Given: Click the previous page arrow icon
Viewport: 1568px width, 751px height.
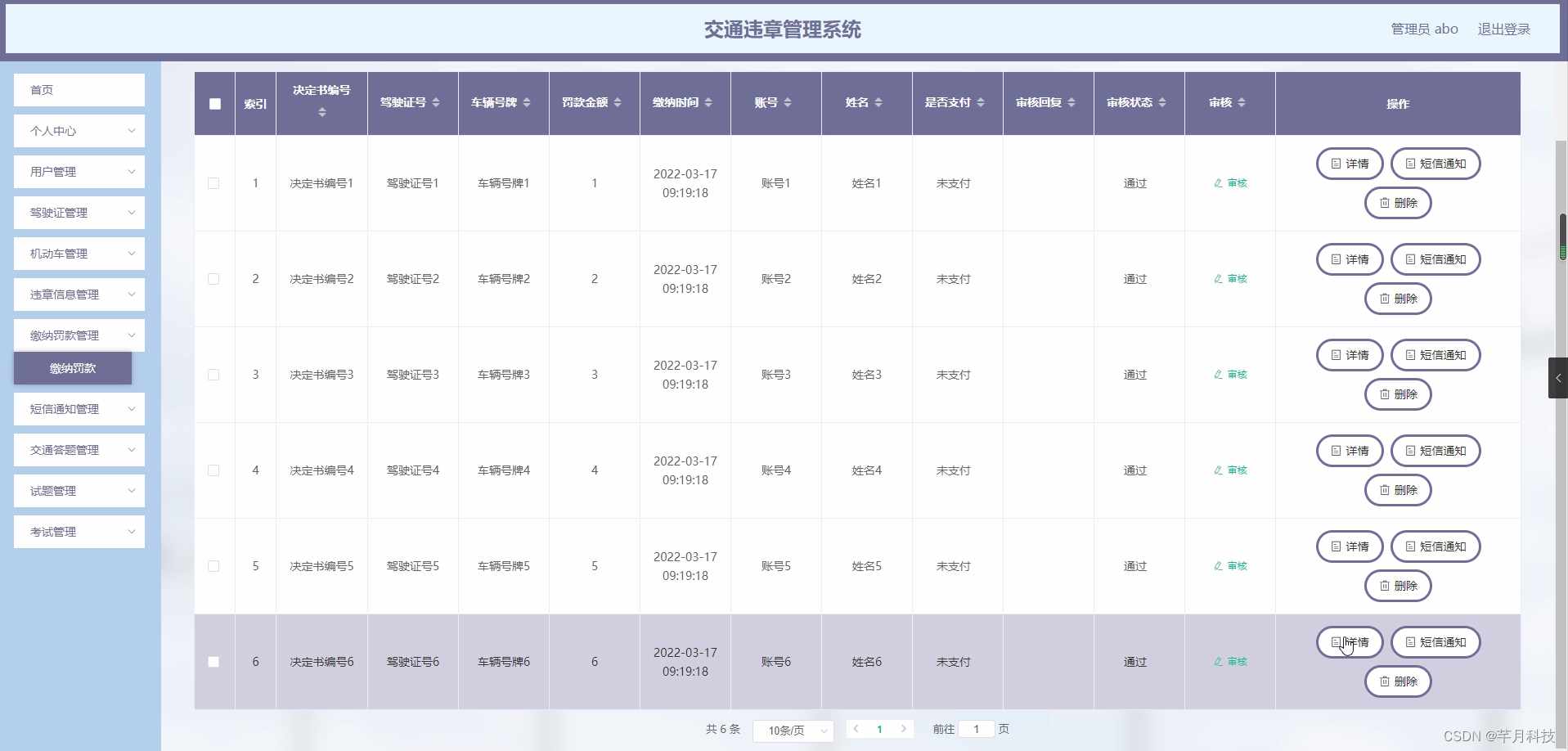Looking at the screenshot, I should click(x=856, y=729).
